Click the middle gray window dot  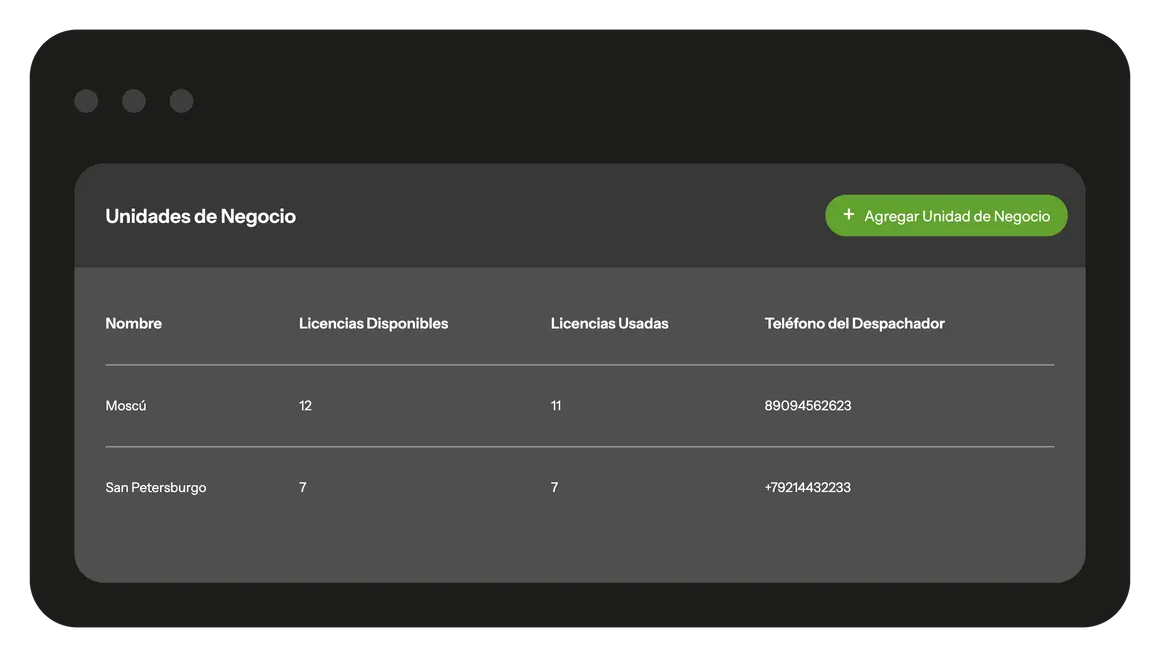[134, 101]
